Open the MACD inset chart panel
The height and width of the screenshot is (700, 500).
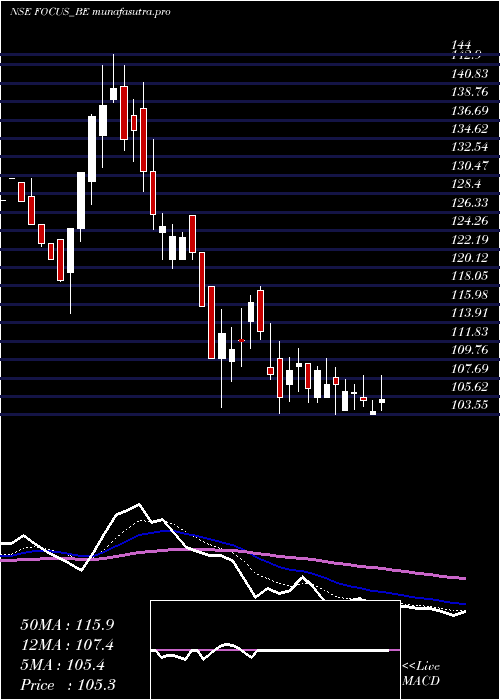pos(275,650)
